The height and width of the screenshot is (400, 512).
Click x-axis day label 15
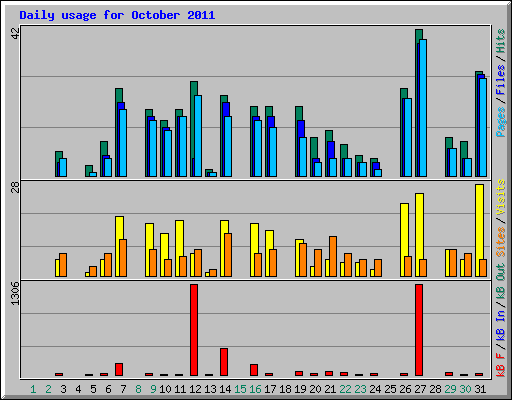point(240,389)
